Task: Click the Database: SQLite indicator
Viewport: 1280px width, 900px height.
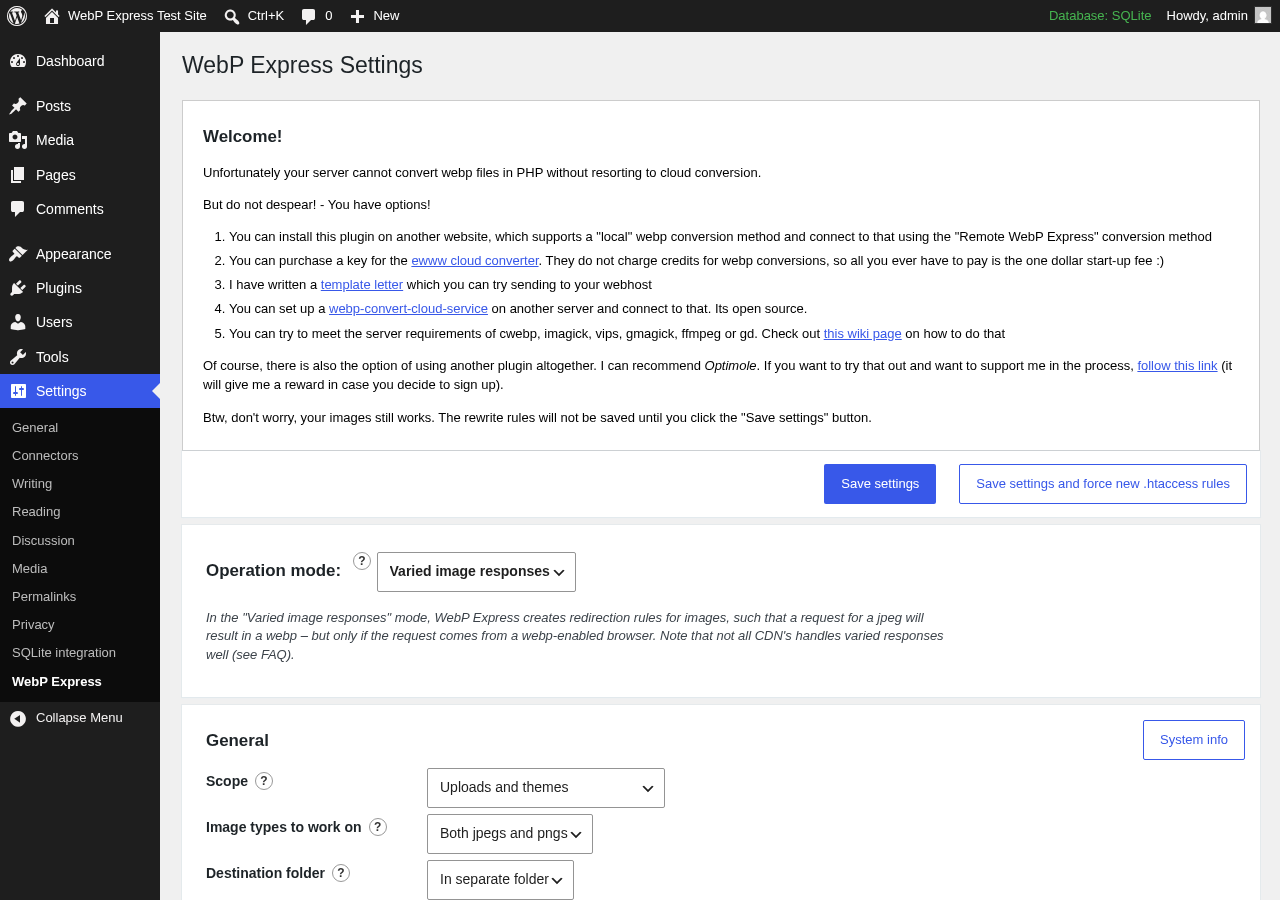Action: pyautogui.click(x=1100, y=15)
